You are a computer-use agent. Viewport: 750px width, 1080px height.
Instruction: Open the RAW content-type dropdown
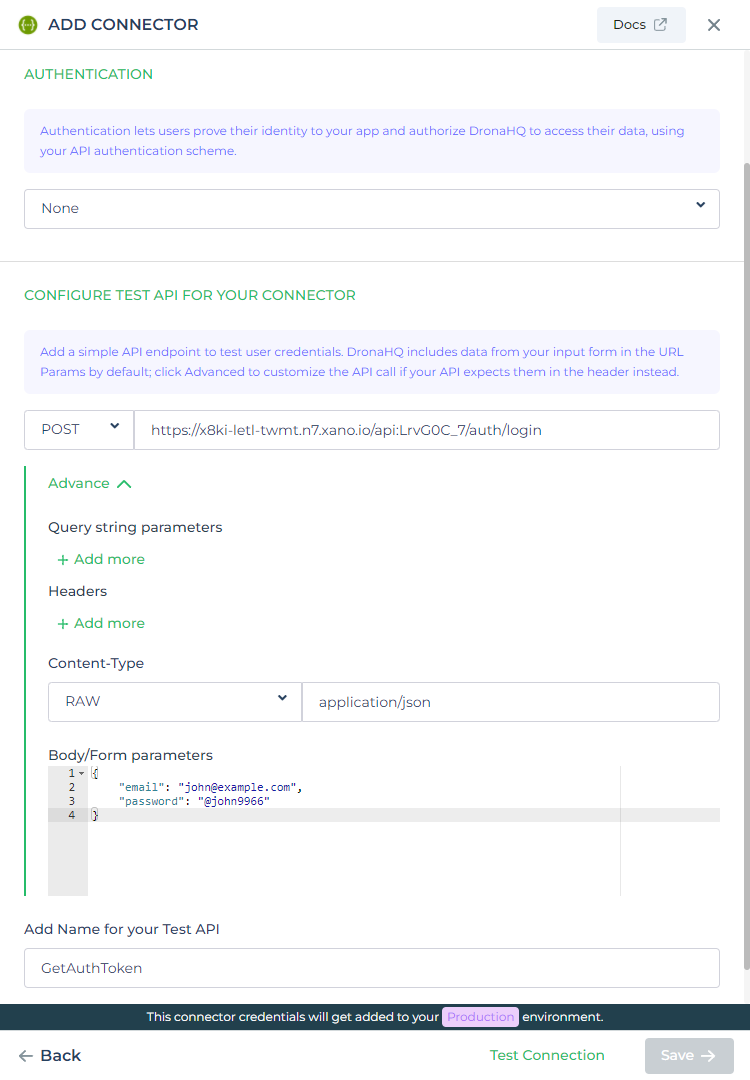tap(175, 702)
